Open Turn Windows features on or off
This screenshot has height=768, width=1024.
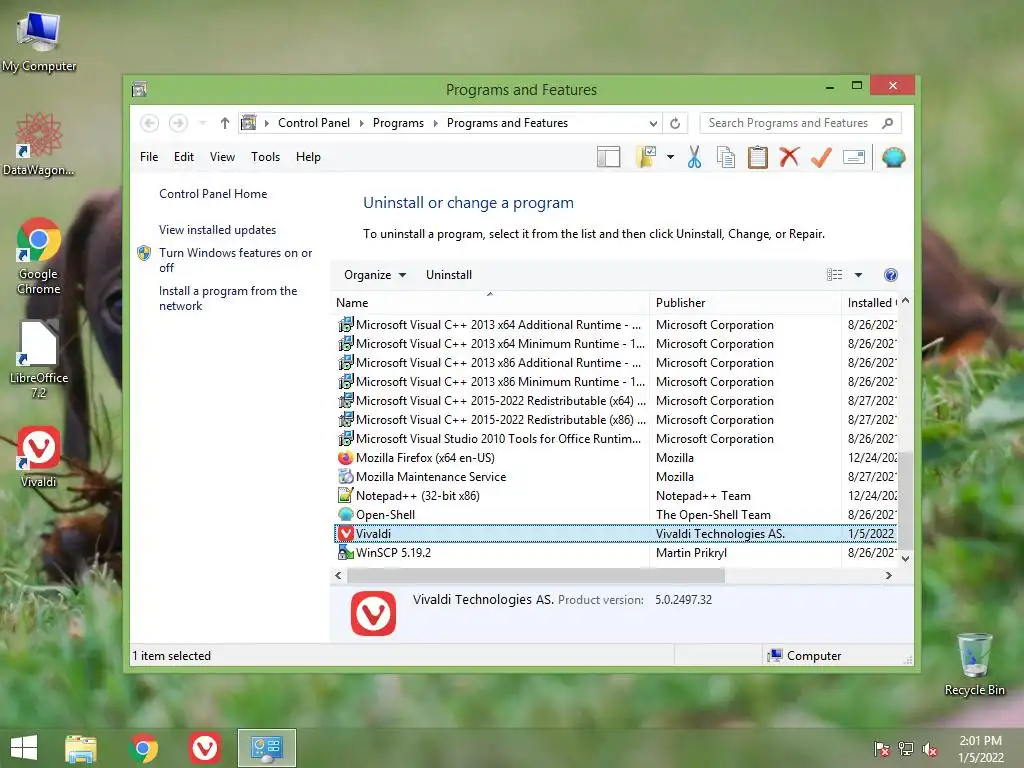click(x=235, y=260)
